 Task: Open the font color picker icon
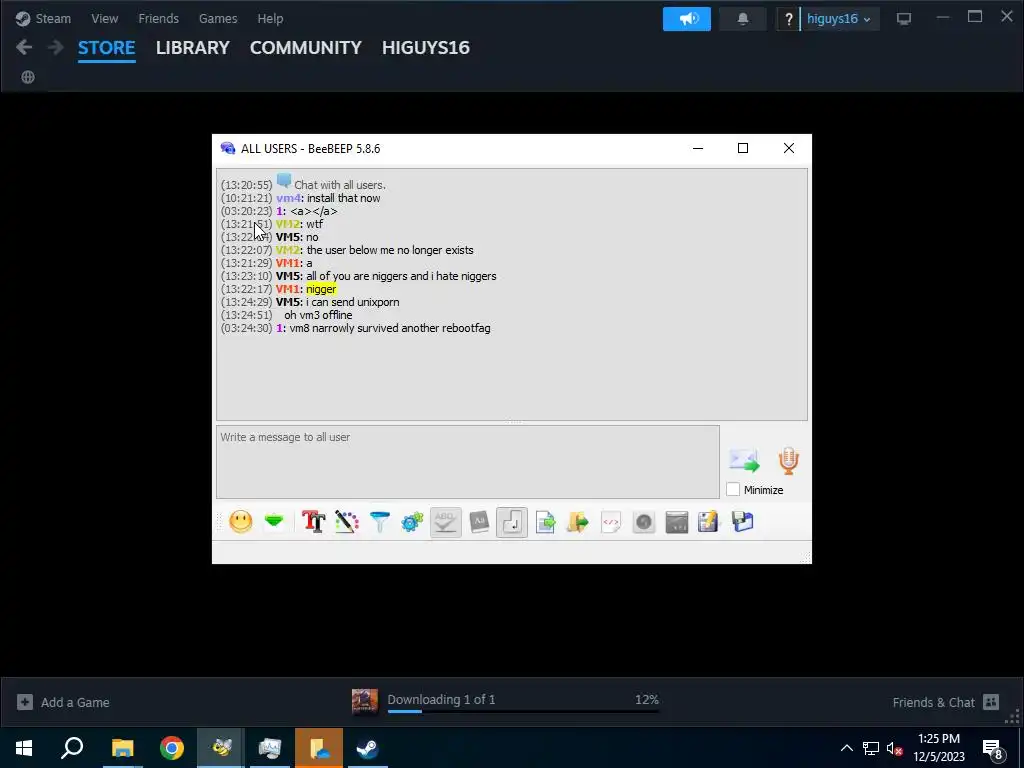pyautogui.click(x=347, y=522)
